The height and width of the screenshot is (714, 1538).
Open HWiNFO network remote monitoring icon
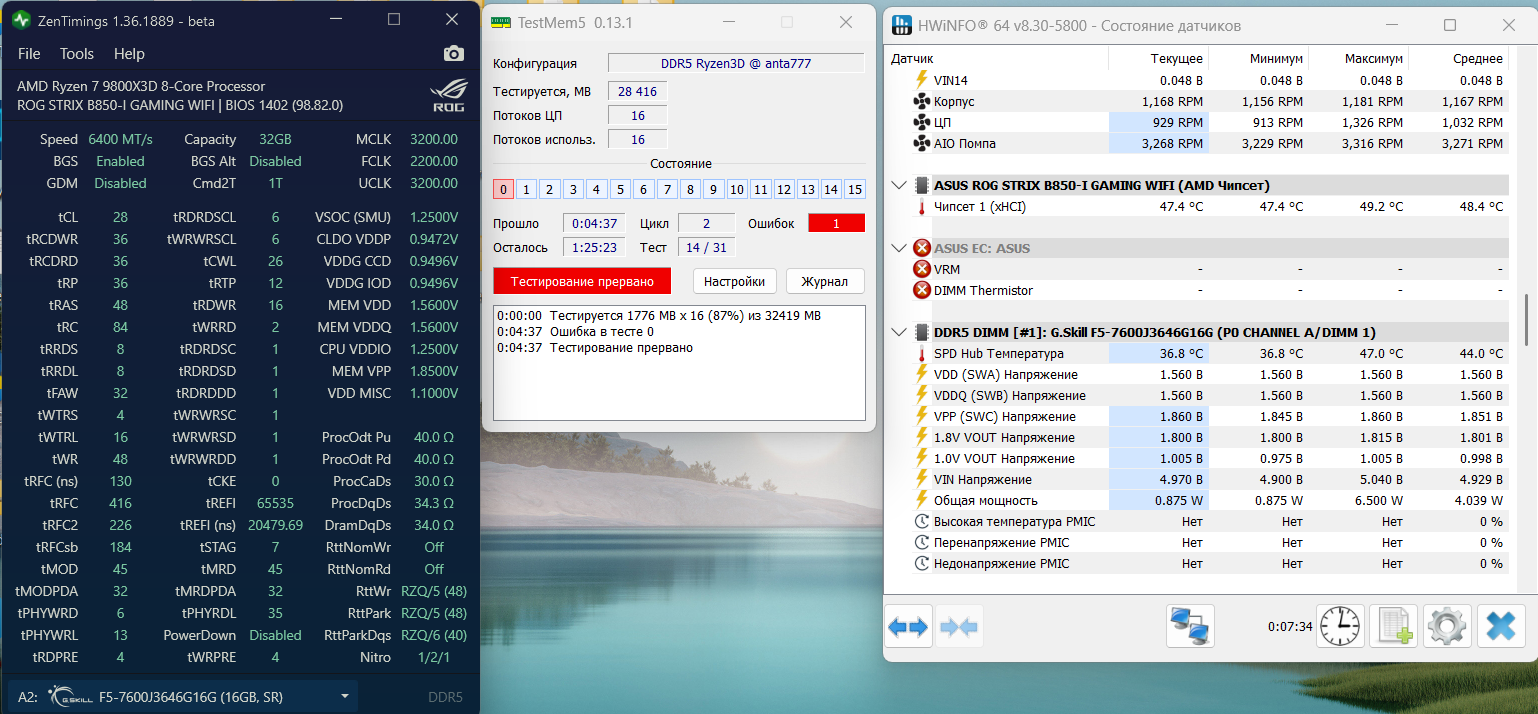click(x=1190, y=626)
